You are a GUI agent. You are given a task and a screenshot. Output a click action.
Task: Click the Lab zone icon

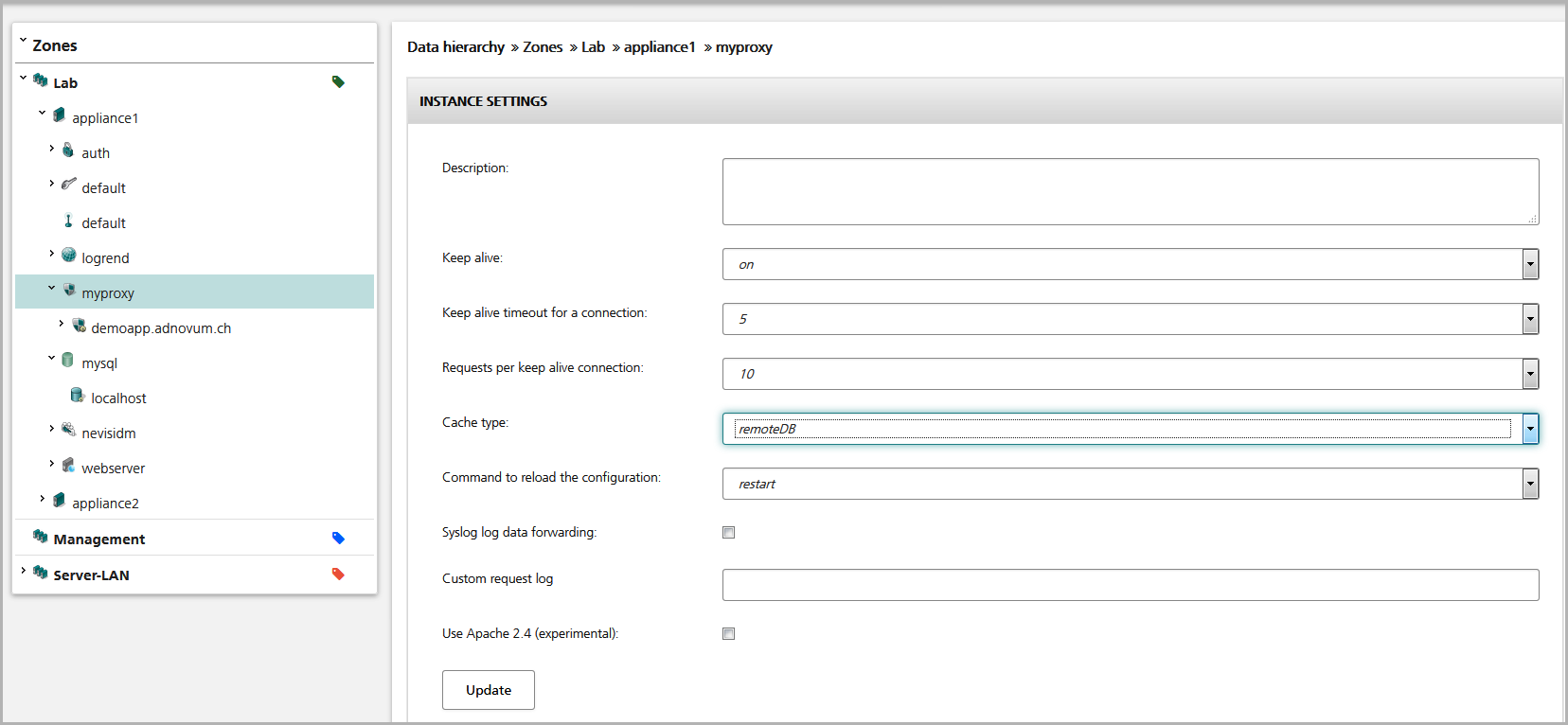point(40,80)
